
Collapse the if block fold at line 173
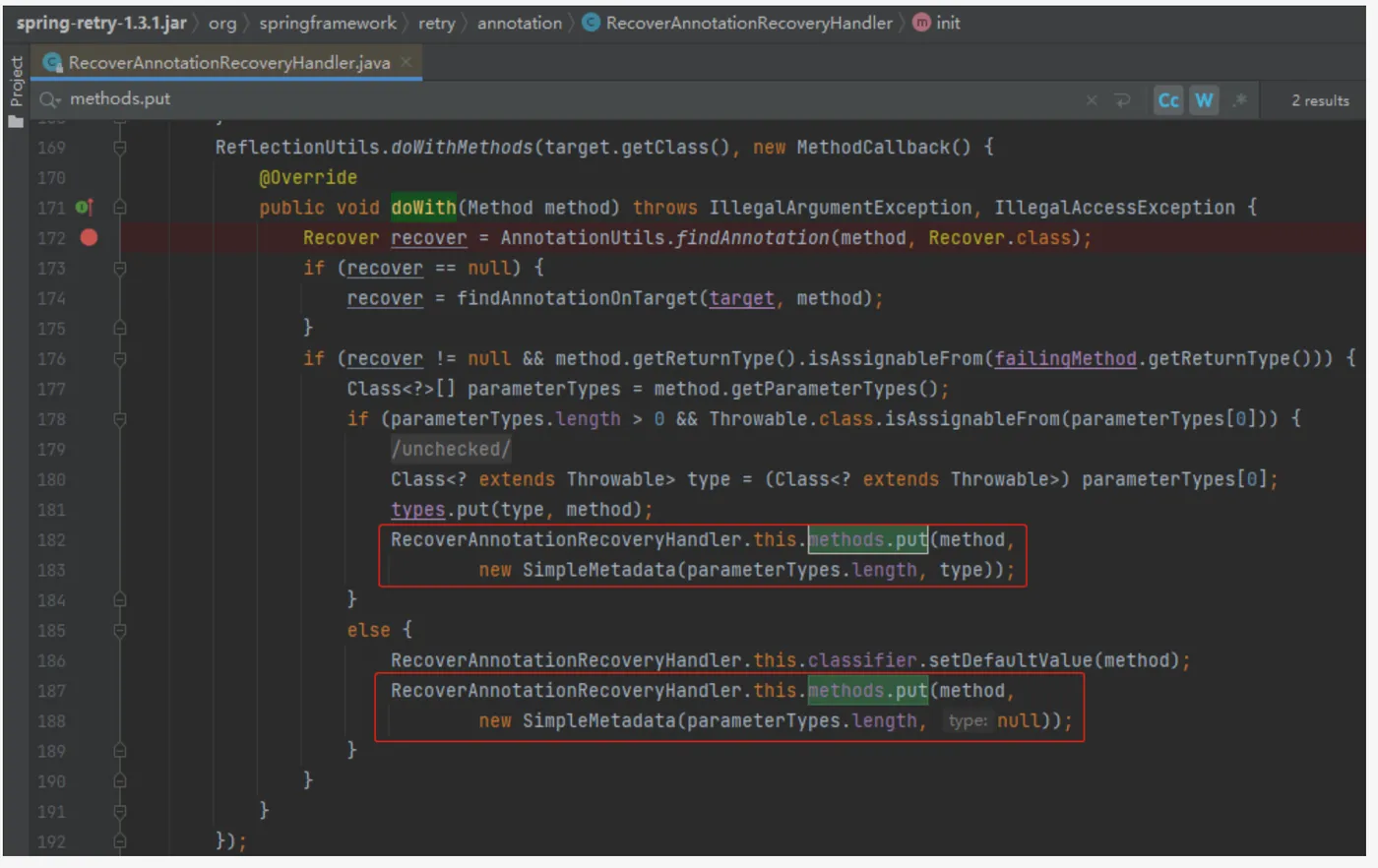pyautogui.click(x=120, y=268)
